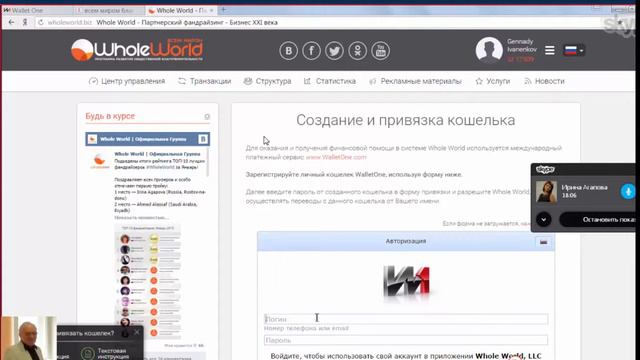
Task: Open the user avatar profile picture
Action: (x=489, y=50)
